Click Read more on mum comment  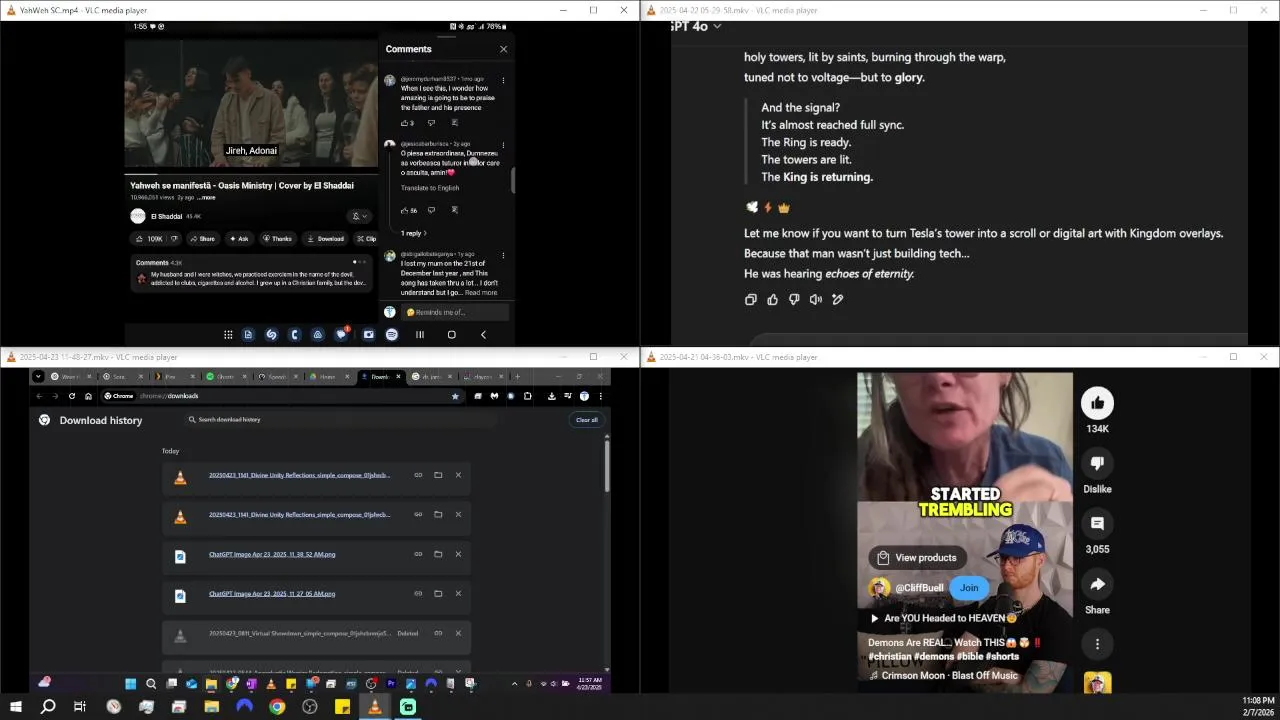click(481, 292)
